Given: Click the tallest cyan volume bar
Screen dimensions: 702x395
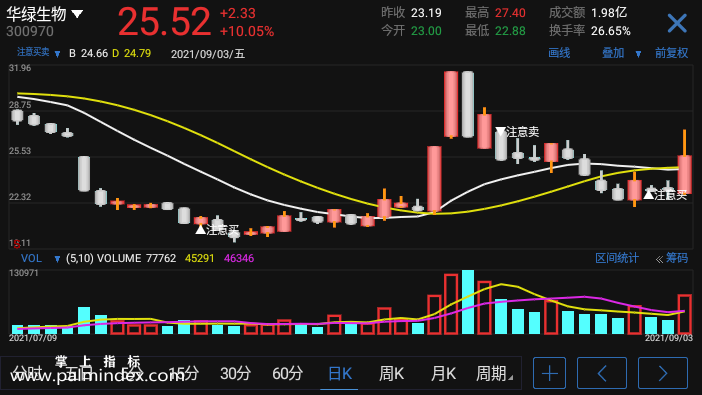Looking at the screenshot, I should [468, 302].
